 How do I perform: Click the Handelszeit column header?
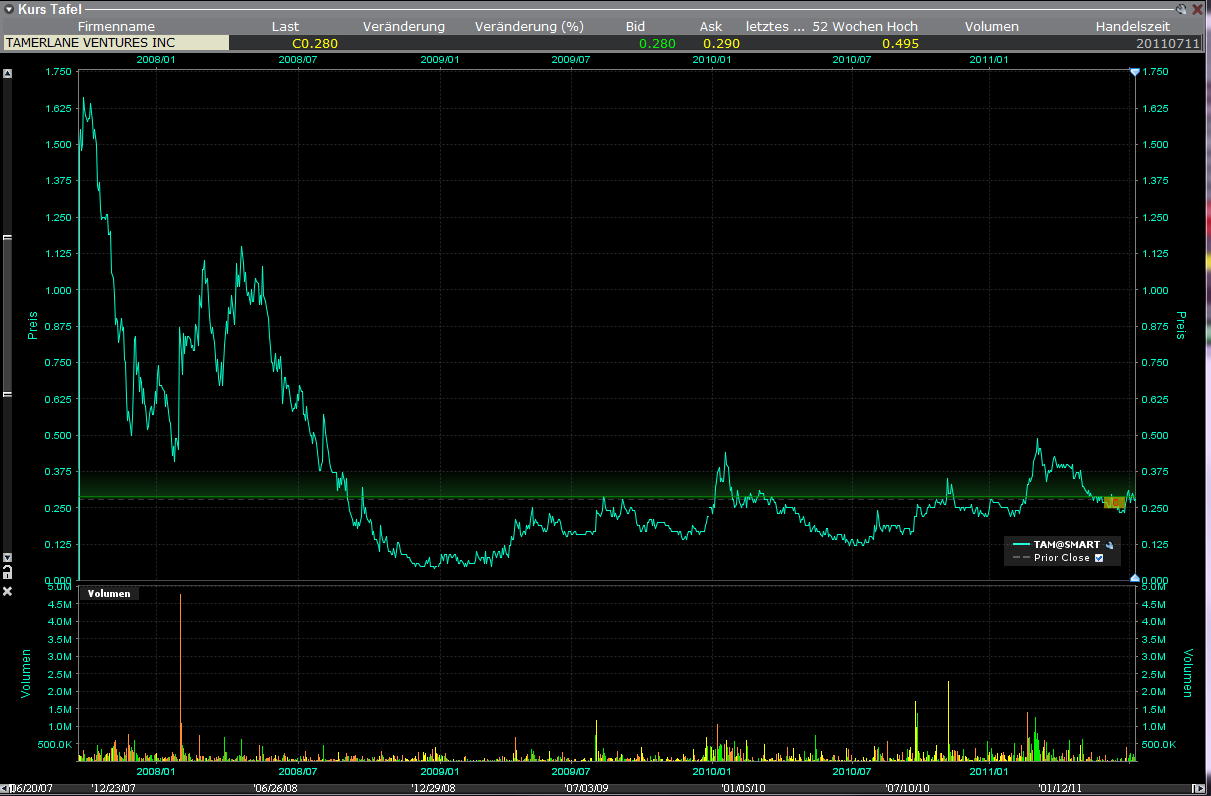coord(1133,26)
